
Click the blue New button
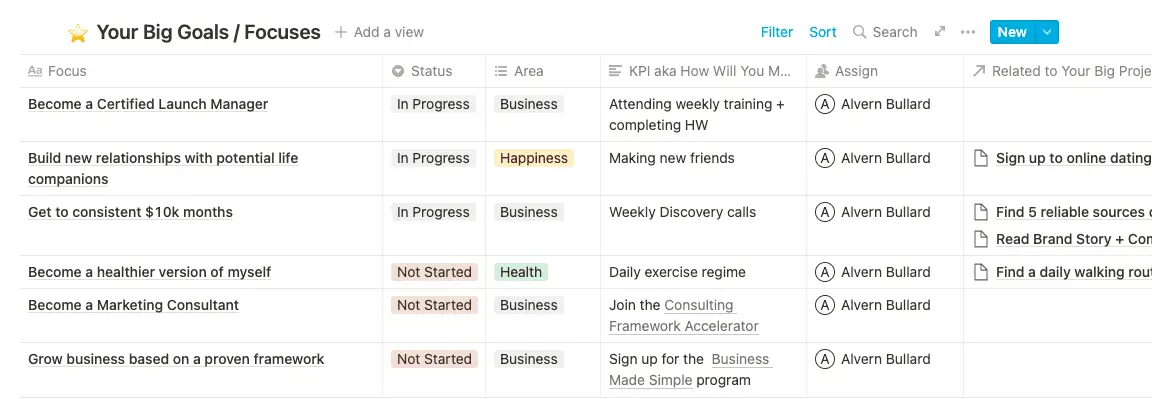click(1012, 32)
